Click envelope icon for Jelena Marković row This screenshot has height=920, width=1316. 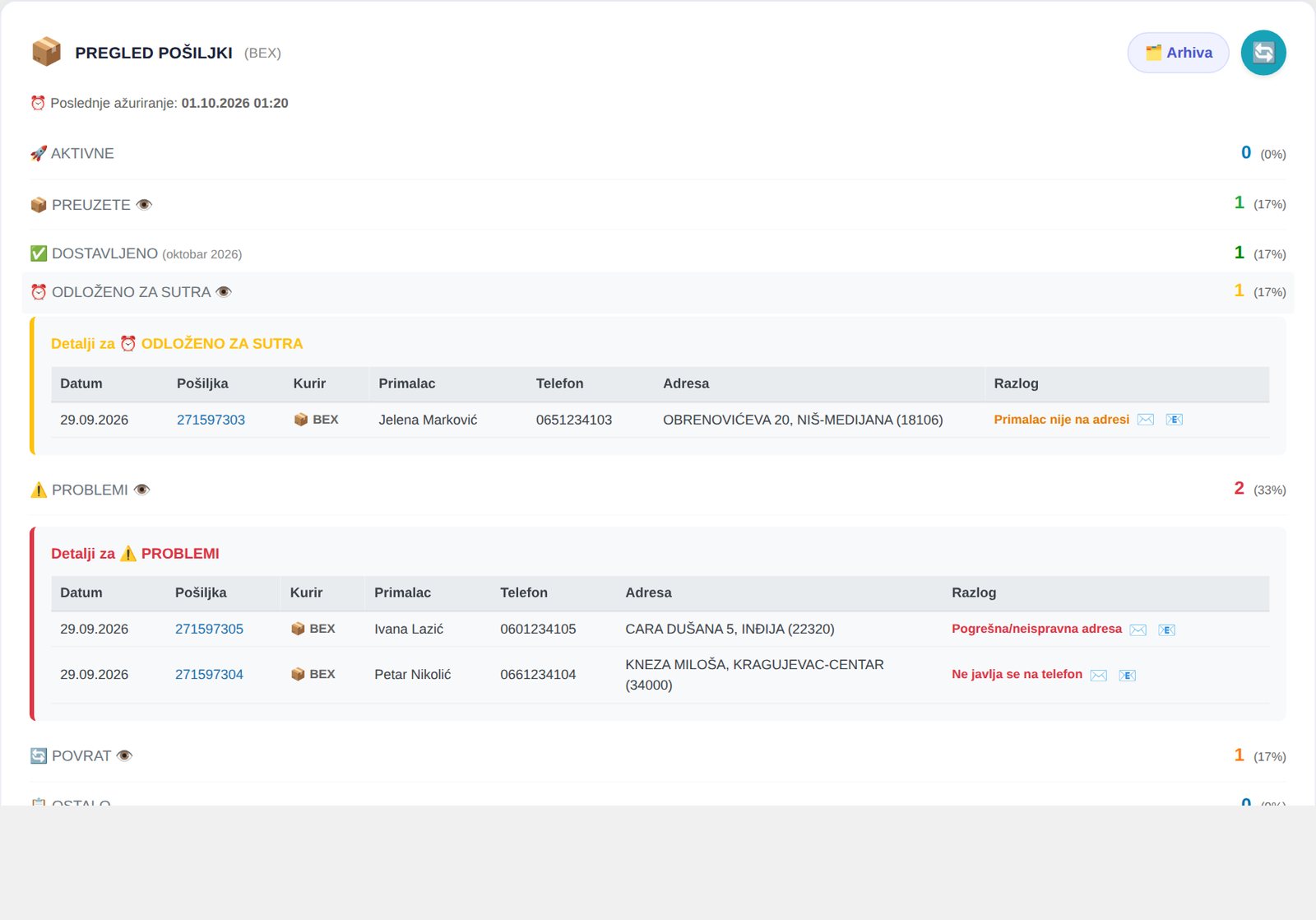click(x=1146, y=420)
